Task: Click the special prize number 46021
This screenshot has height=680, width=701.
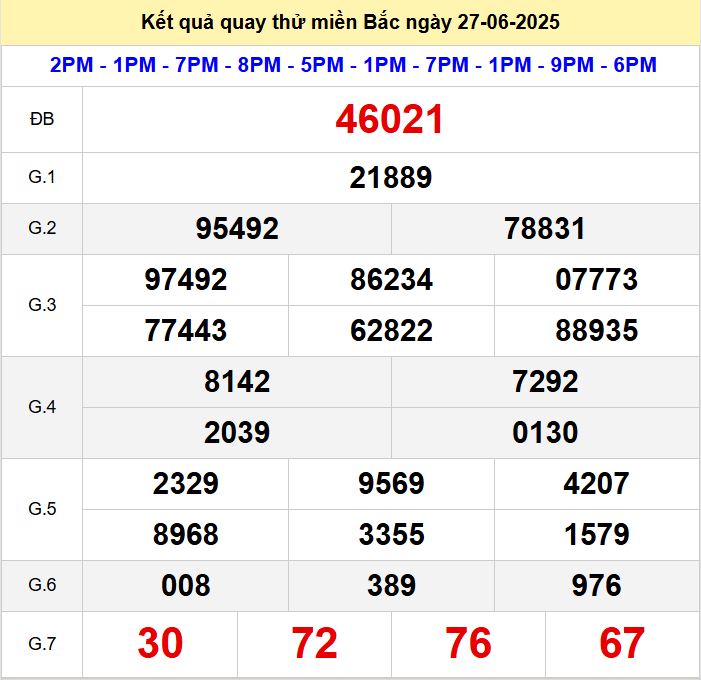Action: (389, 119)
